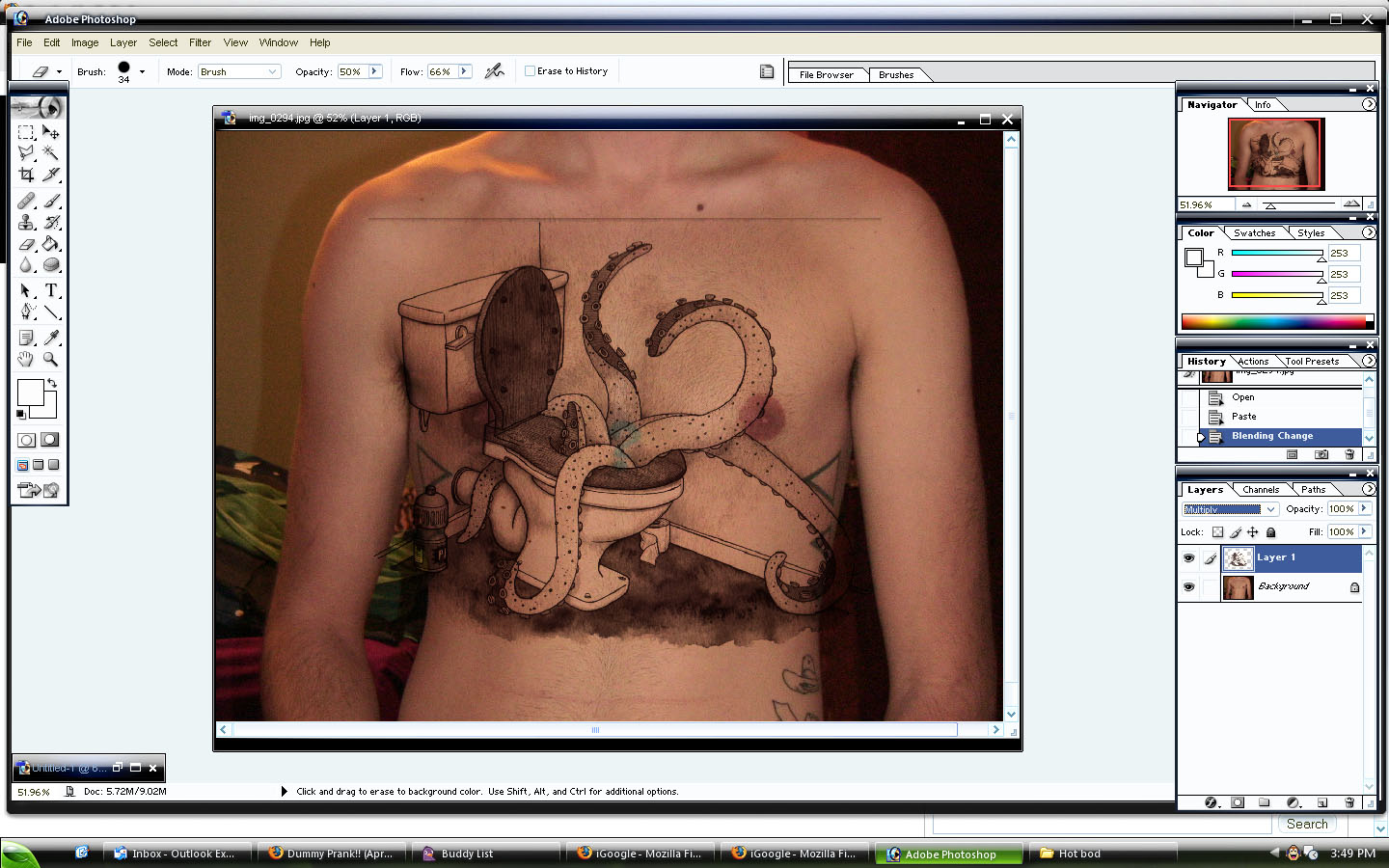Create a new snapshot in History panel
The height and width of the screenshot is (868, 1389).
pyautogui.click(x=1321, y=454)
